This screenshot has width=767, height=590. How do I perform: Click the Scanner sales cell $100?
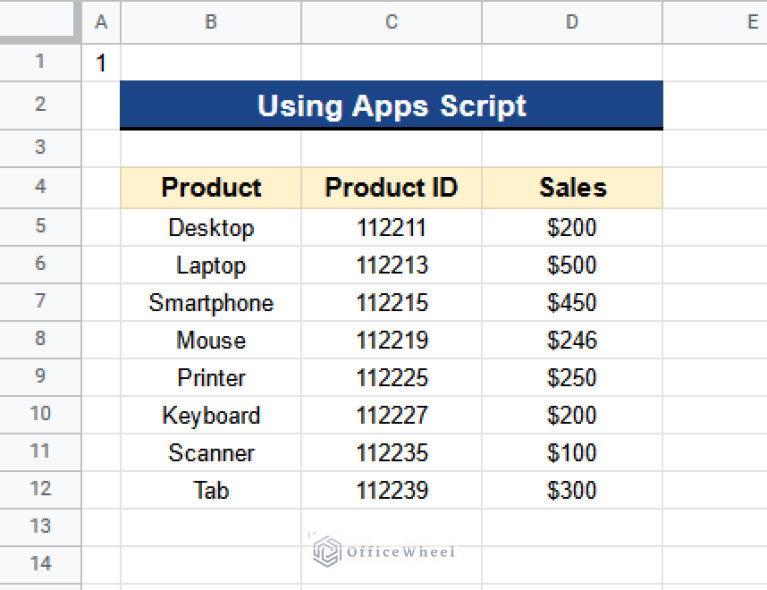[572, 453]
